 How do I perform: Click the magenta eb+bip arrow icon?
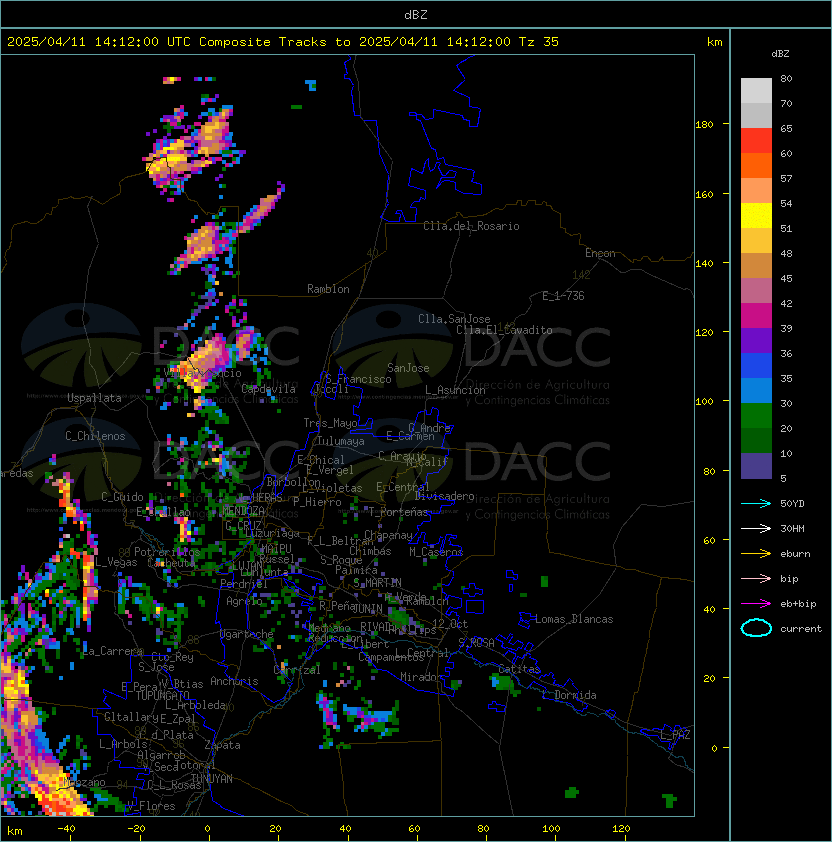(x=756, y=604)
